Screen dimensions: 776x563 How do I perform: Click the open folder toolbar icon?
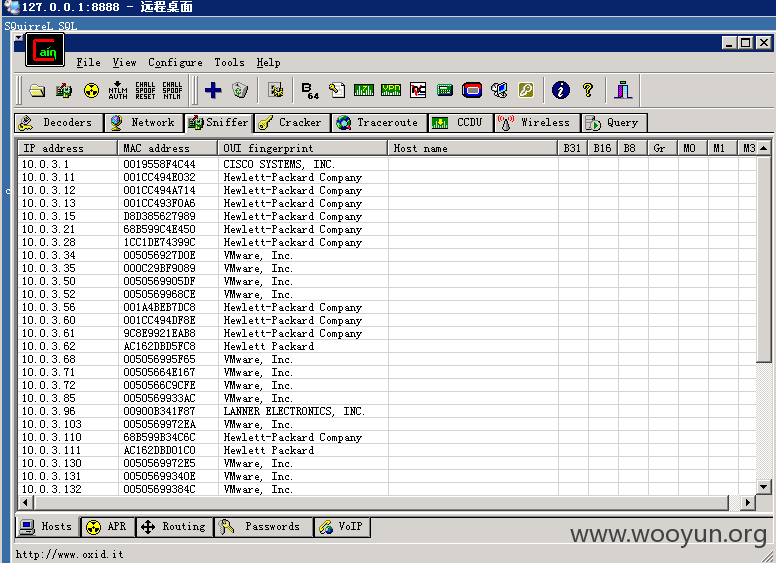[x=37, y=91]
